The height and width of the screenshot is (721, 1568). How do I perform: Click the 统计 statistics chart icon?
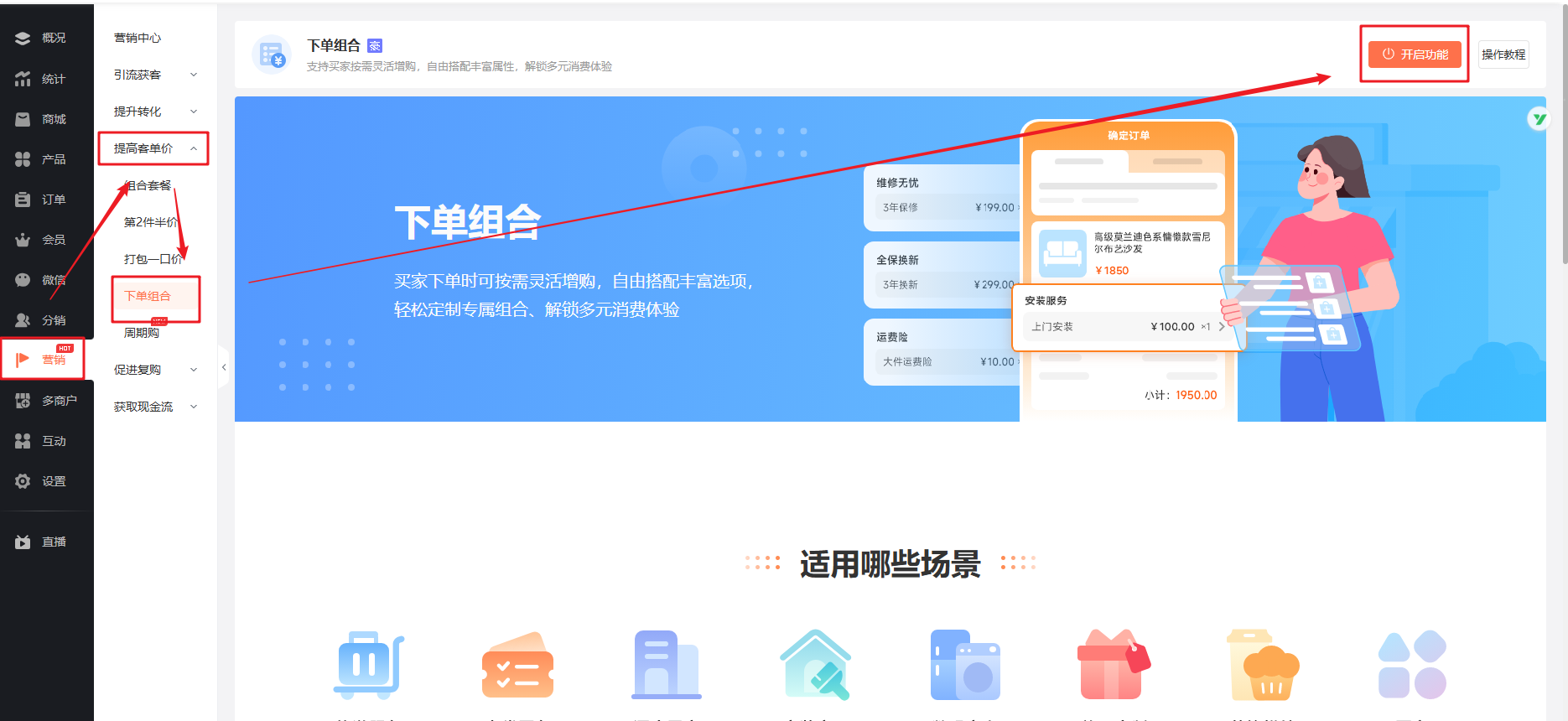23,79
